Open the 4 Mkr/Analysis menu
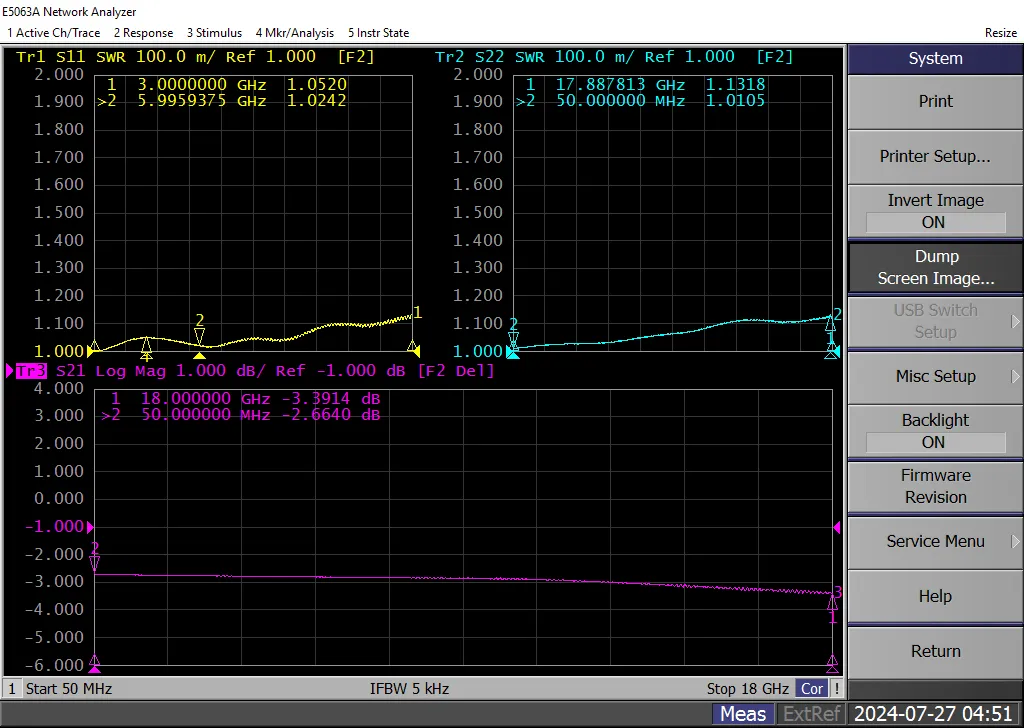 (x=295, y=33)
